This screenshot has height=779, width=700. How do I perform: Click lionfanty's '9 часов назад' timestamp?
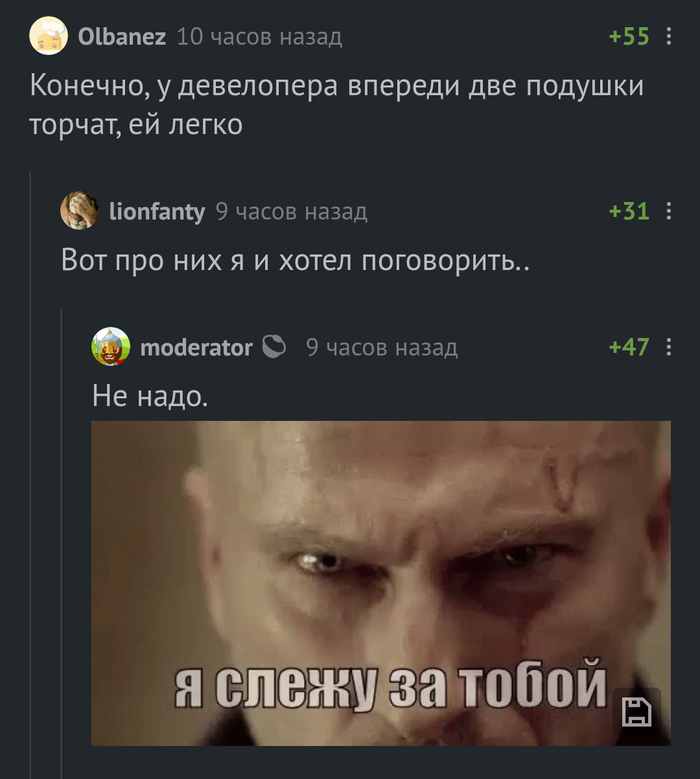(292, 211)
